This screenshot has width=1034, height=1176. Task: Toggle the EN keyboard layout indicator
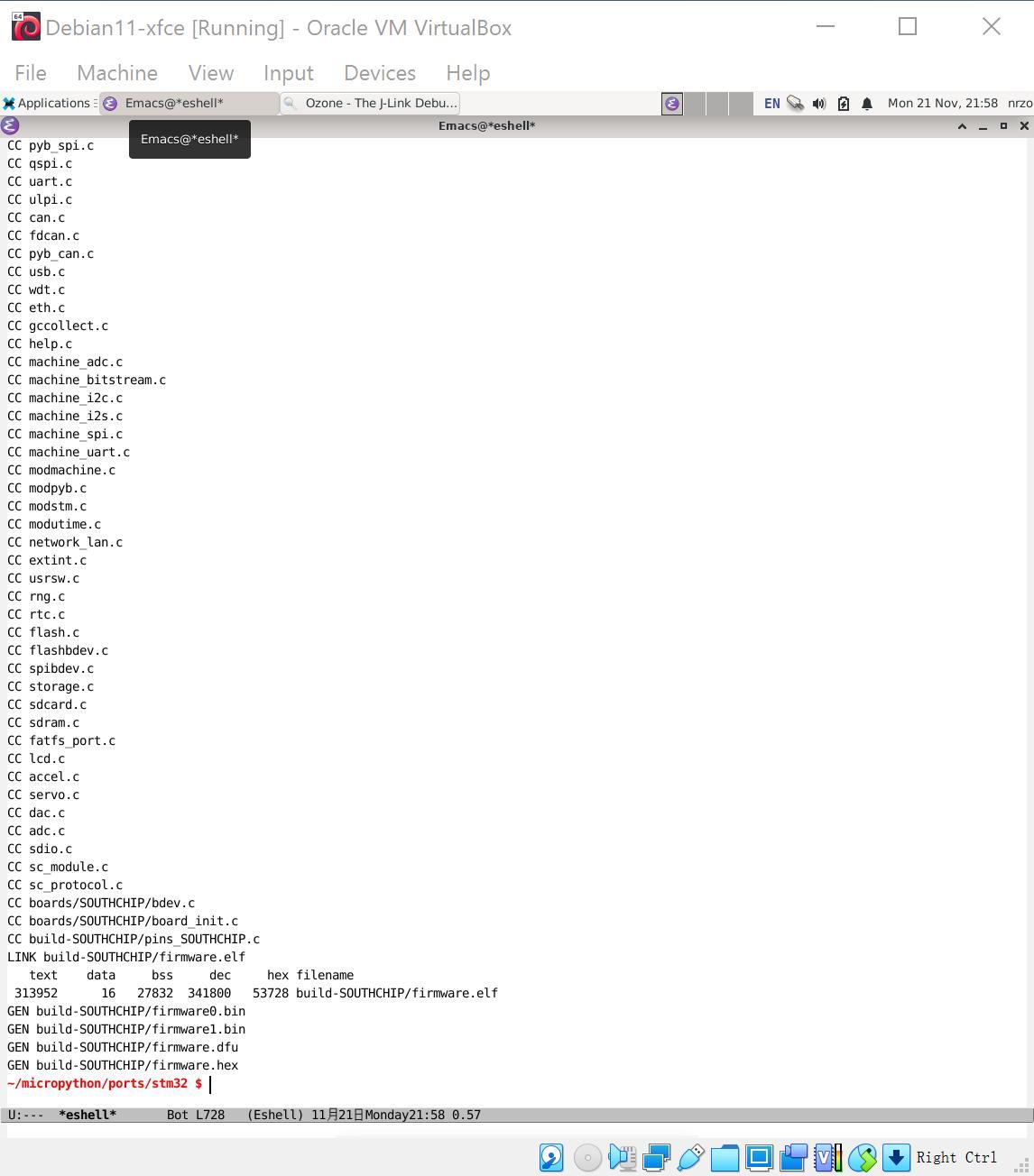click(771, 104)
